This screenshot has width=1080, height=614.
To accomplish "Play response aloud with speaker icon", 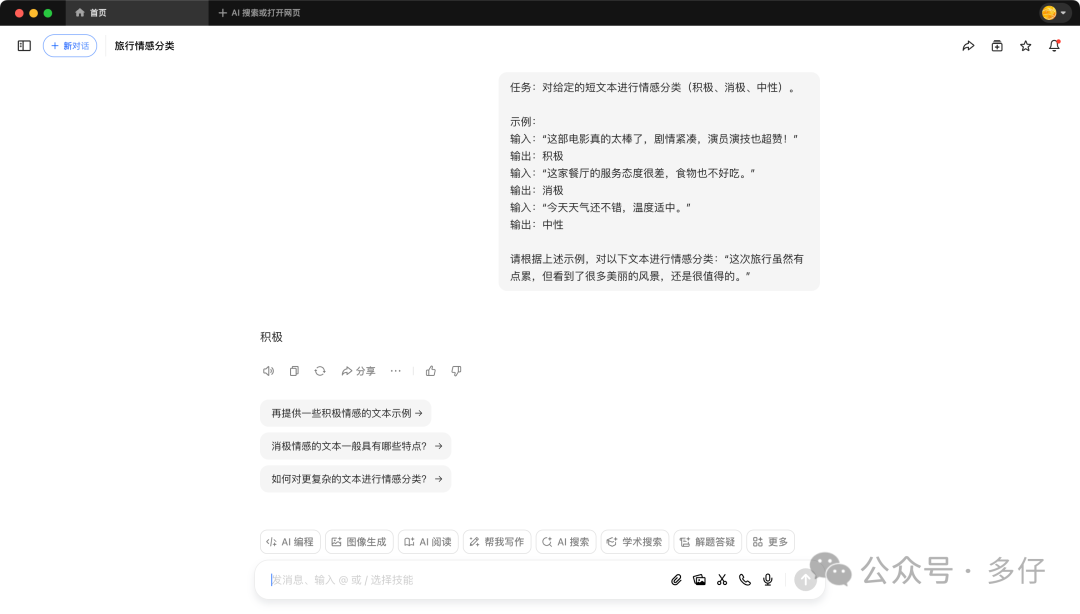I will click(269, 371).
